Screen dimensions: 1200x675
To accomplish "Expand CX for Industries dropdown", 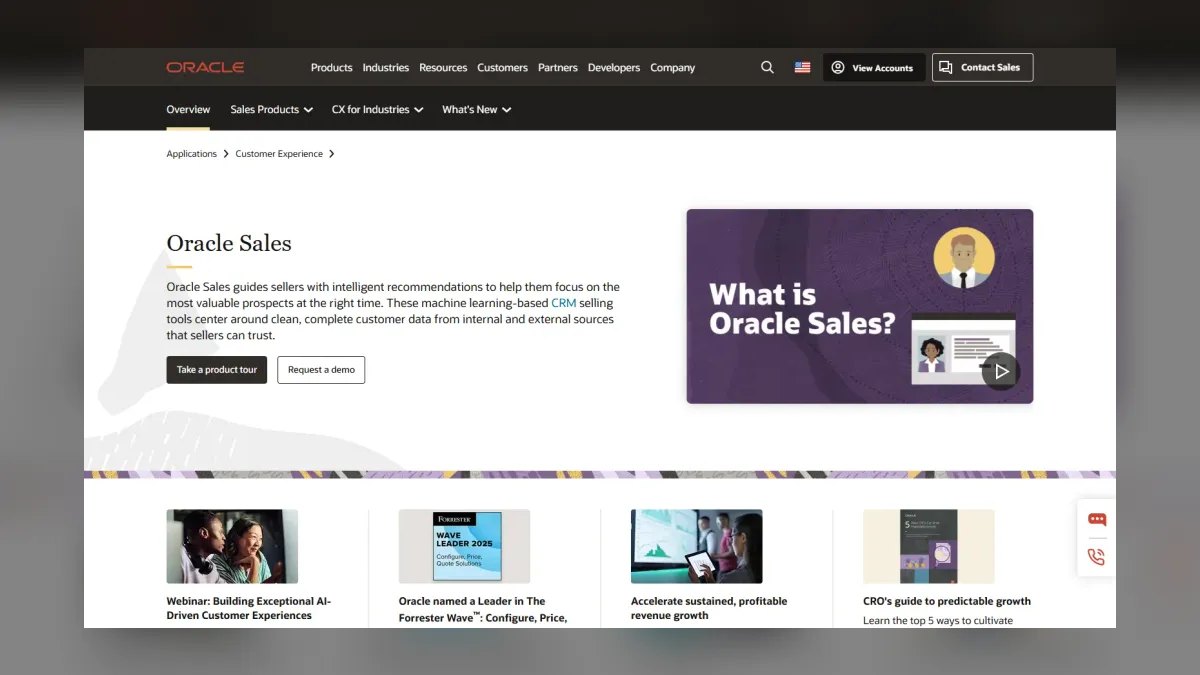I will click(x=377, y=109).
